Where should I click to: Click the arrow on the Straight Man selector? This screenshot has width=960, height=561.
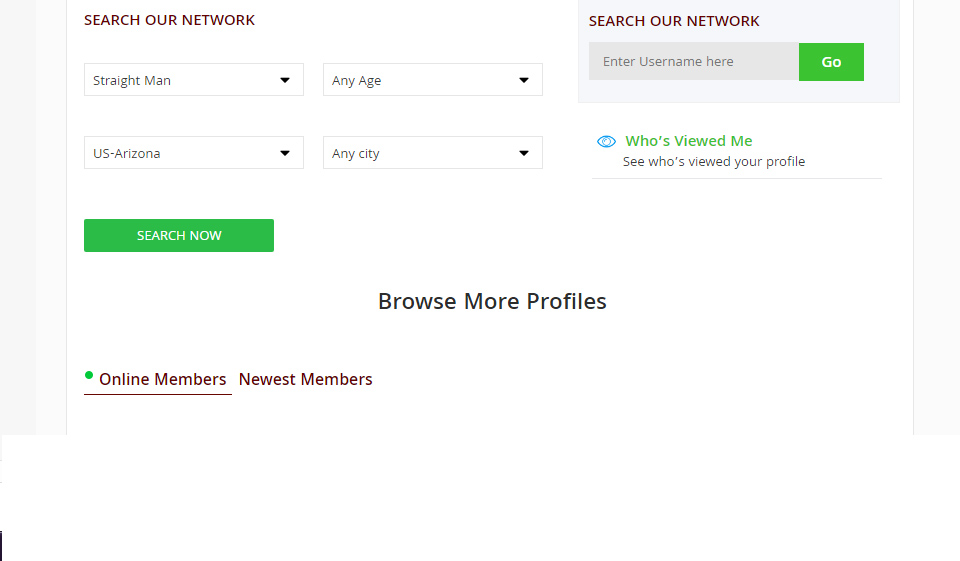[x=285, y=80]
